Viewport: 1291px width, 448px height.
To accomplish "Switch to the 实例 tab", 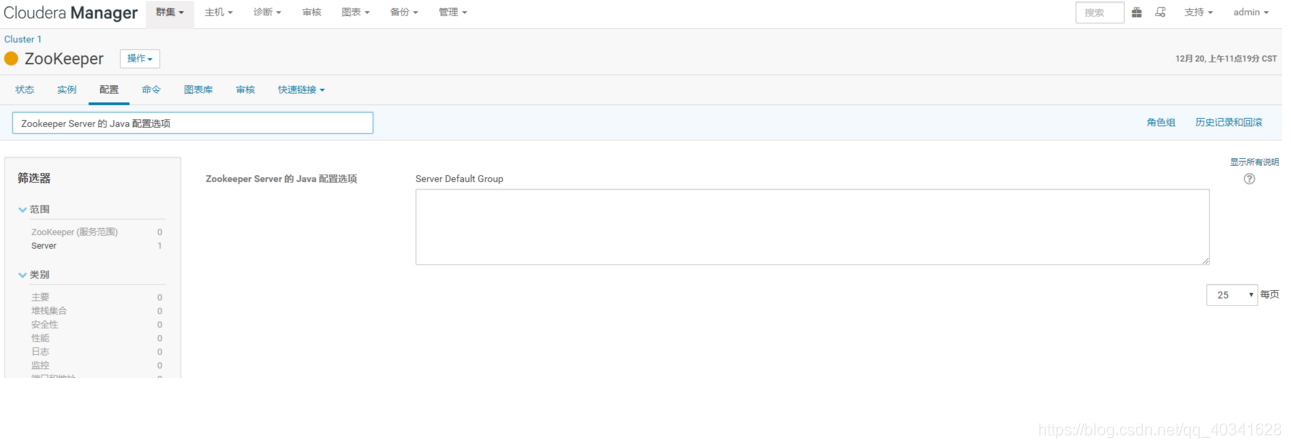I will click(x=67, y=90).
